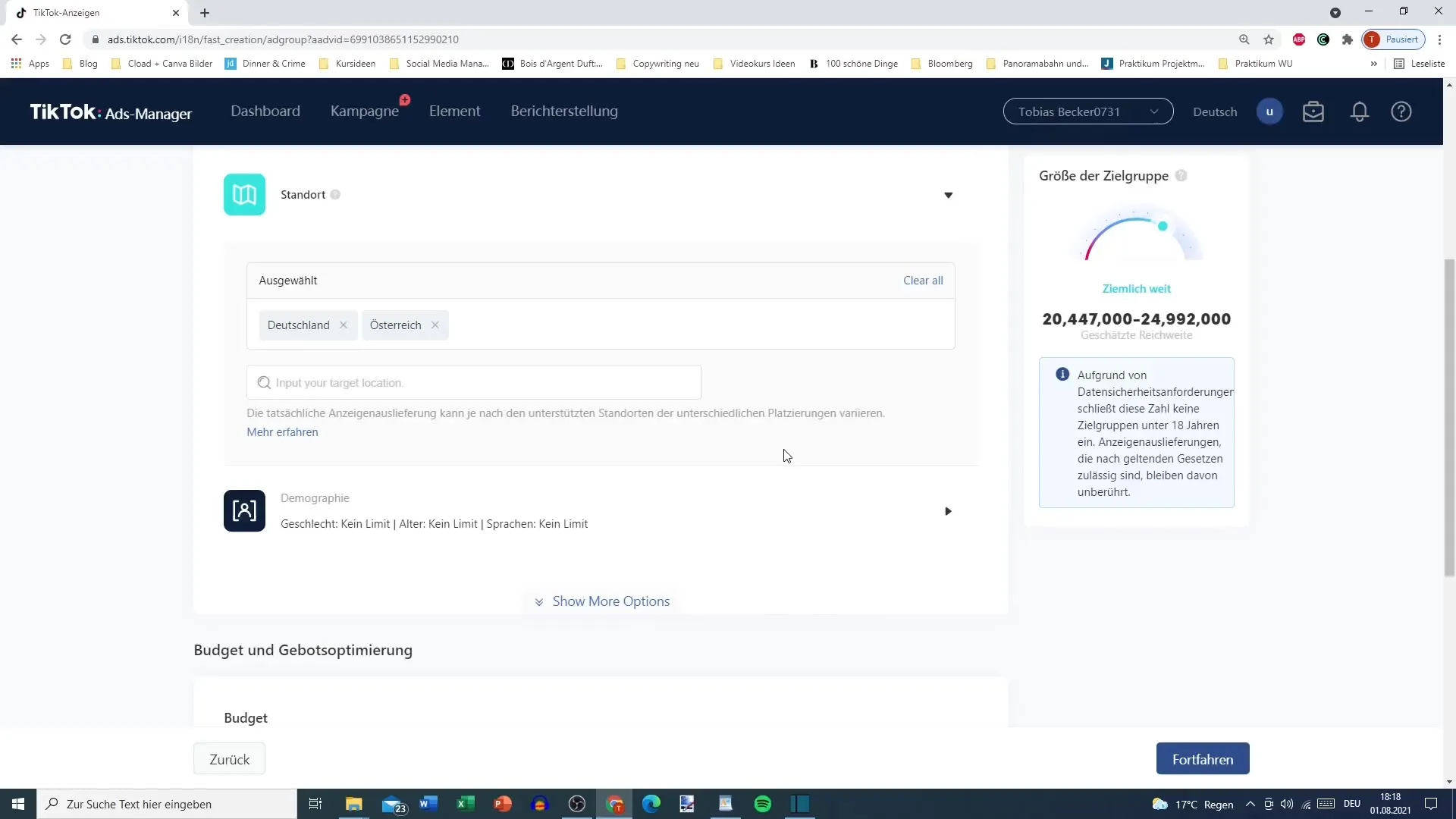Click info icon next to Standort
Image resolution: width=1456 pixels, height=819 pixels.
tap(335, 195)
